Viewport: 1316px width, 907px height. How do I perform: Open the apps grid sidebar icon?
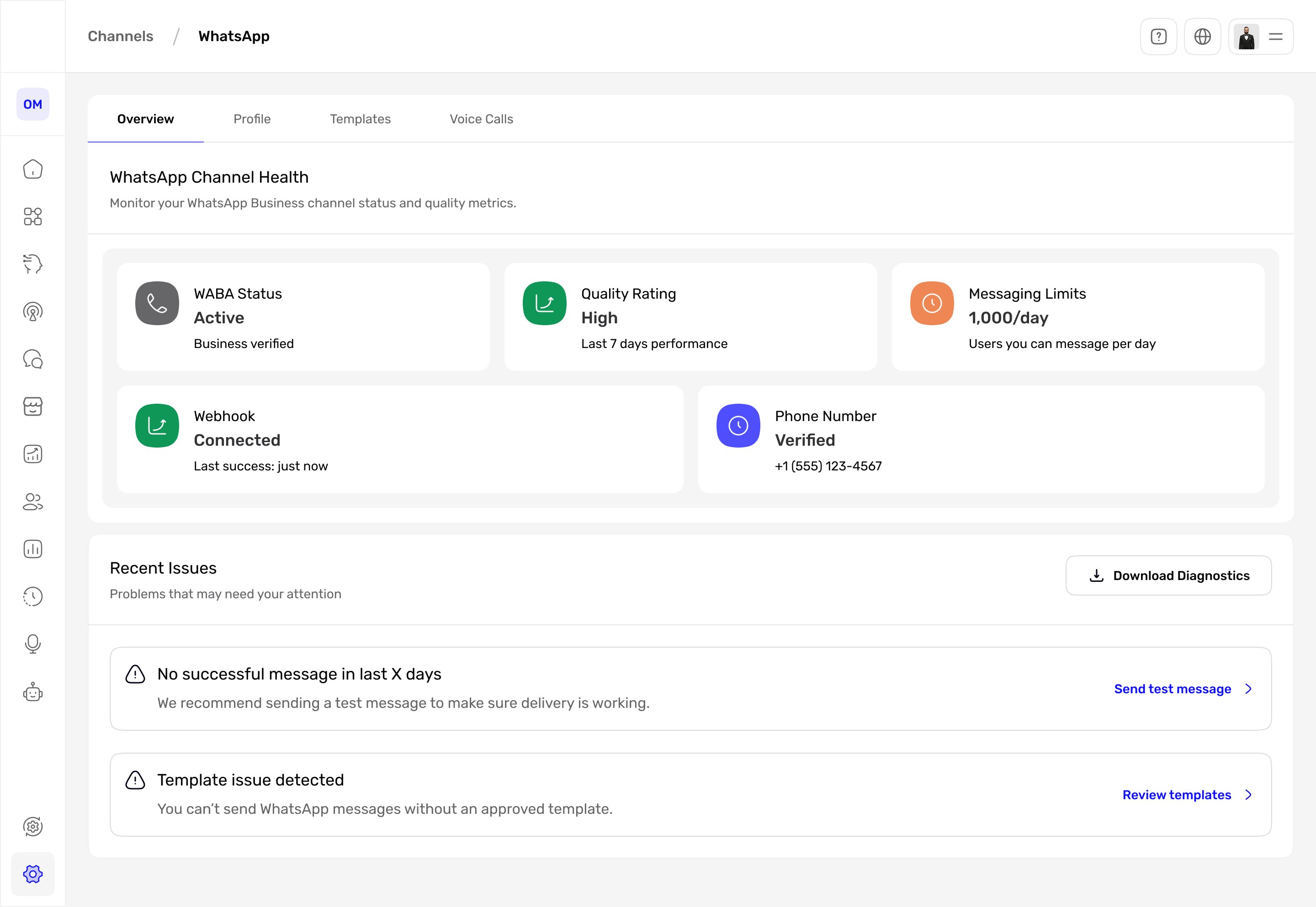pyautogui.click(x=32, y=216)
